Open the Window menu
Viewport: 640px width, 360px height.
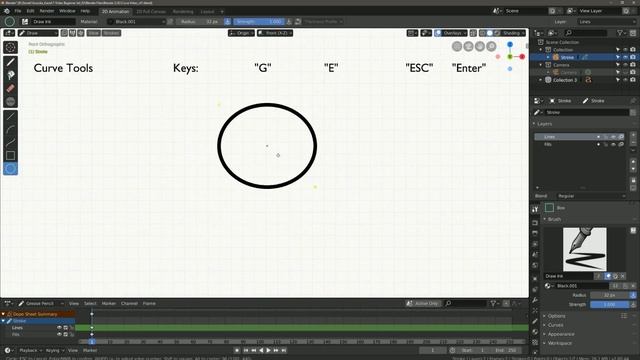(x=67, y=11)
